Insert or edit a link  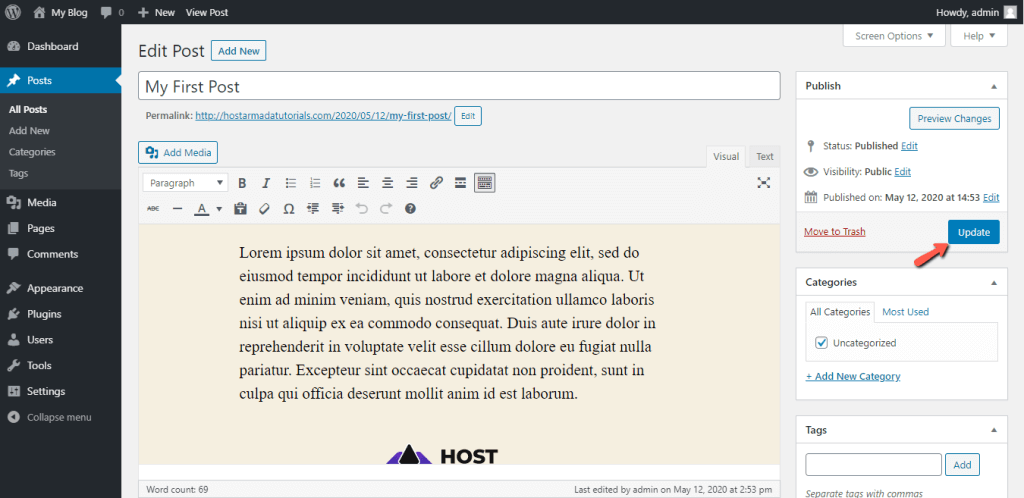tap(436, 183)
